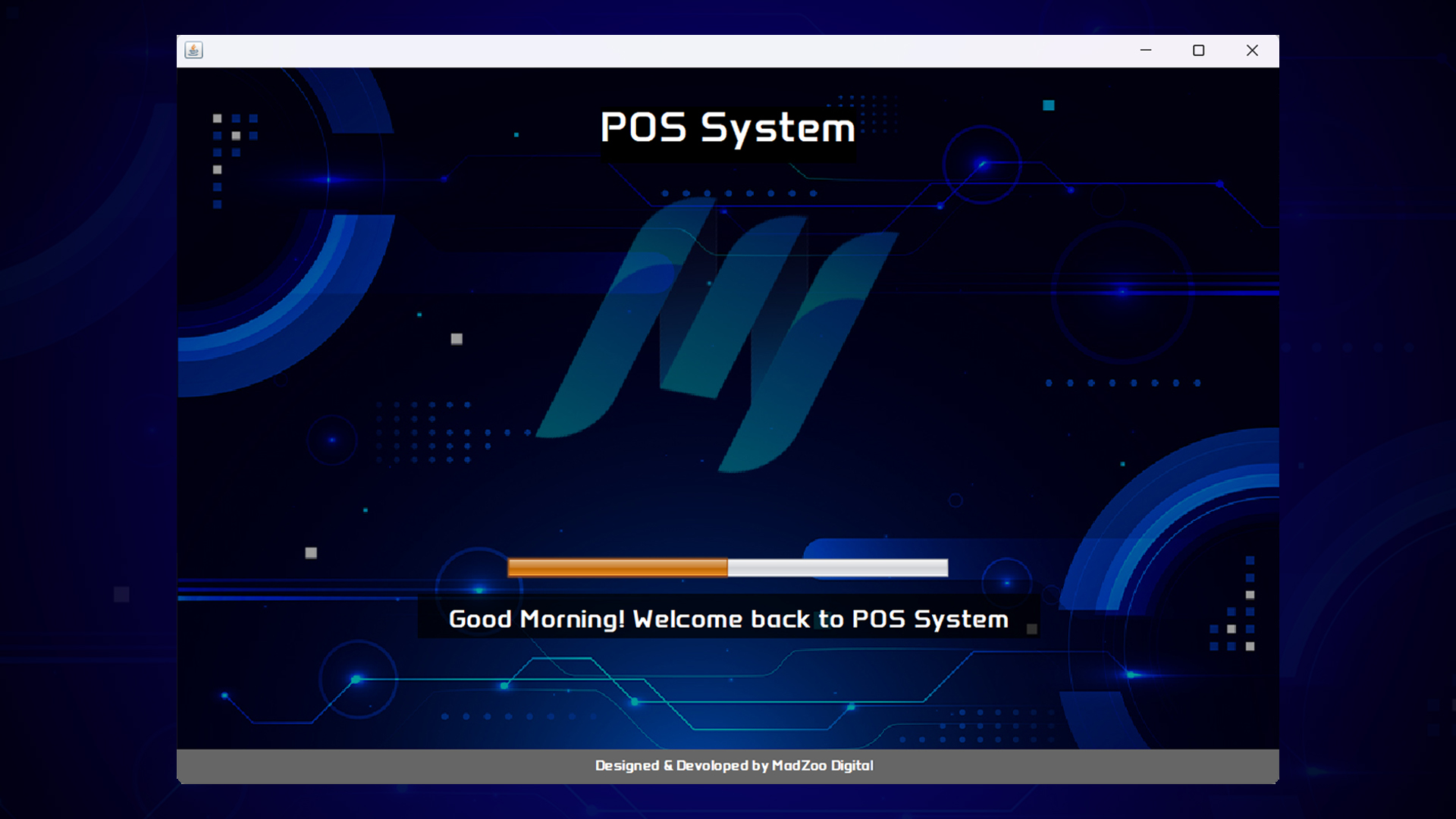Click the Java icon in the title bar

(193, 50)
